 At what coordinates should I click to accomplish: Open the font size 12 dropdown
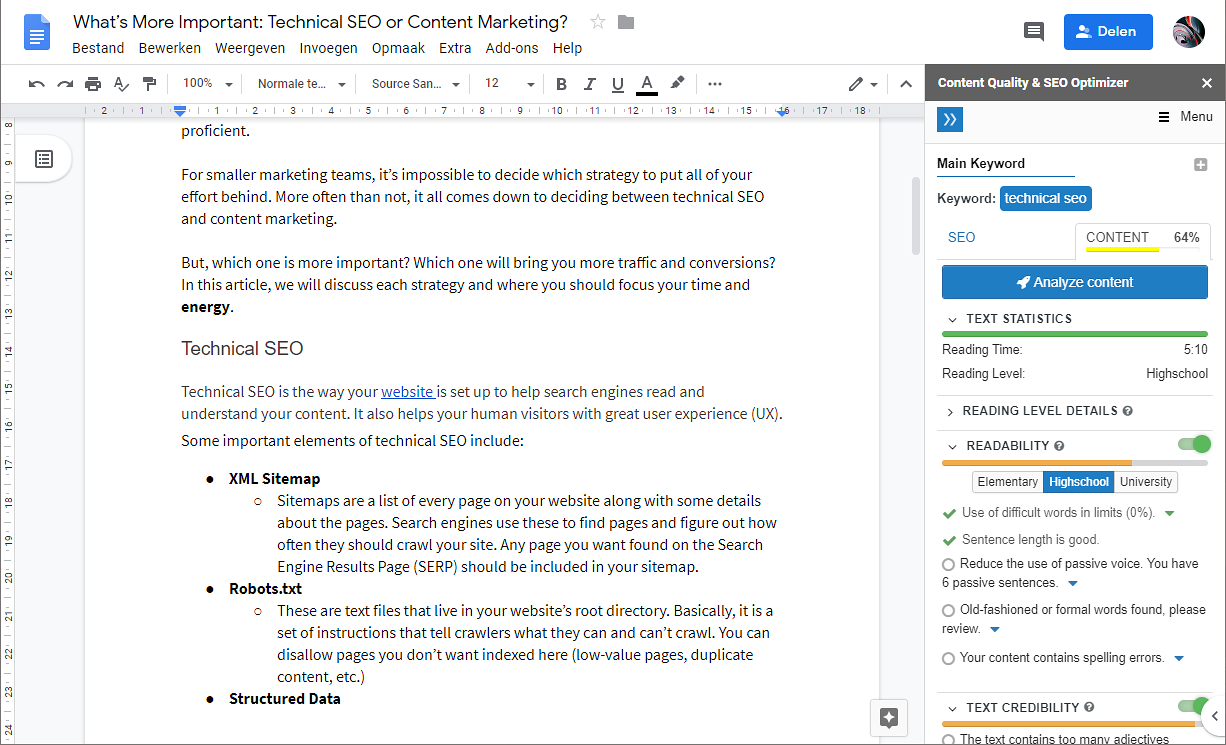pyautogui.click(x=509, y=84)
